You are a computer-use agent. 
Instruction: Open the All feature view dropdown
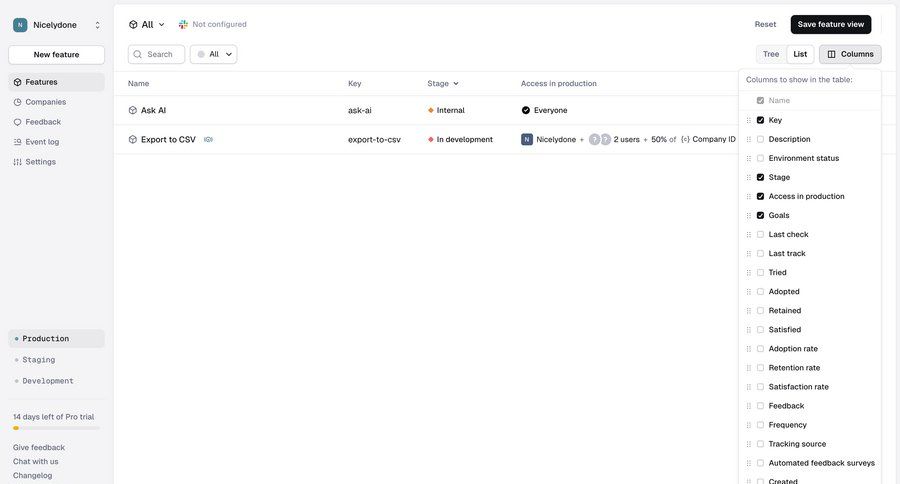[x=147, y=25]
